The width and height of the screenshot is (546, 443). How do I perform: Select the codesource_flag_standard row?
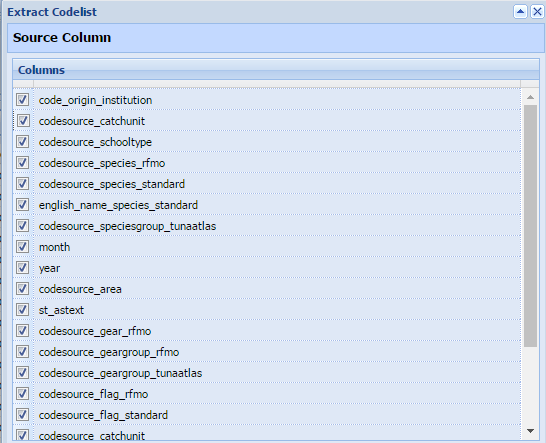pos(267,414)
